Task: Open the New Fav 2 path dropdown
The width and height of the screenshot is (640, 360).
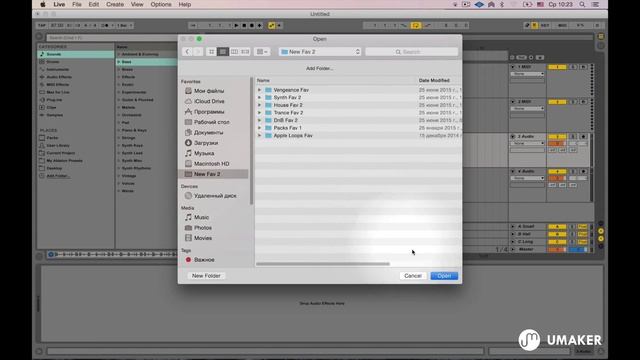Action: click(320, 52)
